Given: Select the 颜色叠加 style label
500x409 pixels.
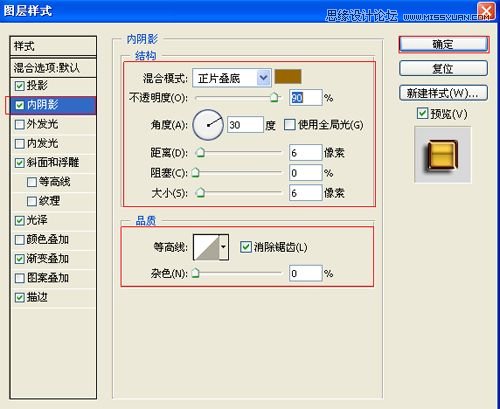Looking at the screenshot, I should point(48,239).
